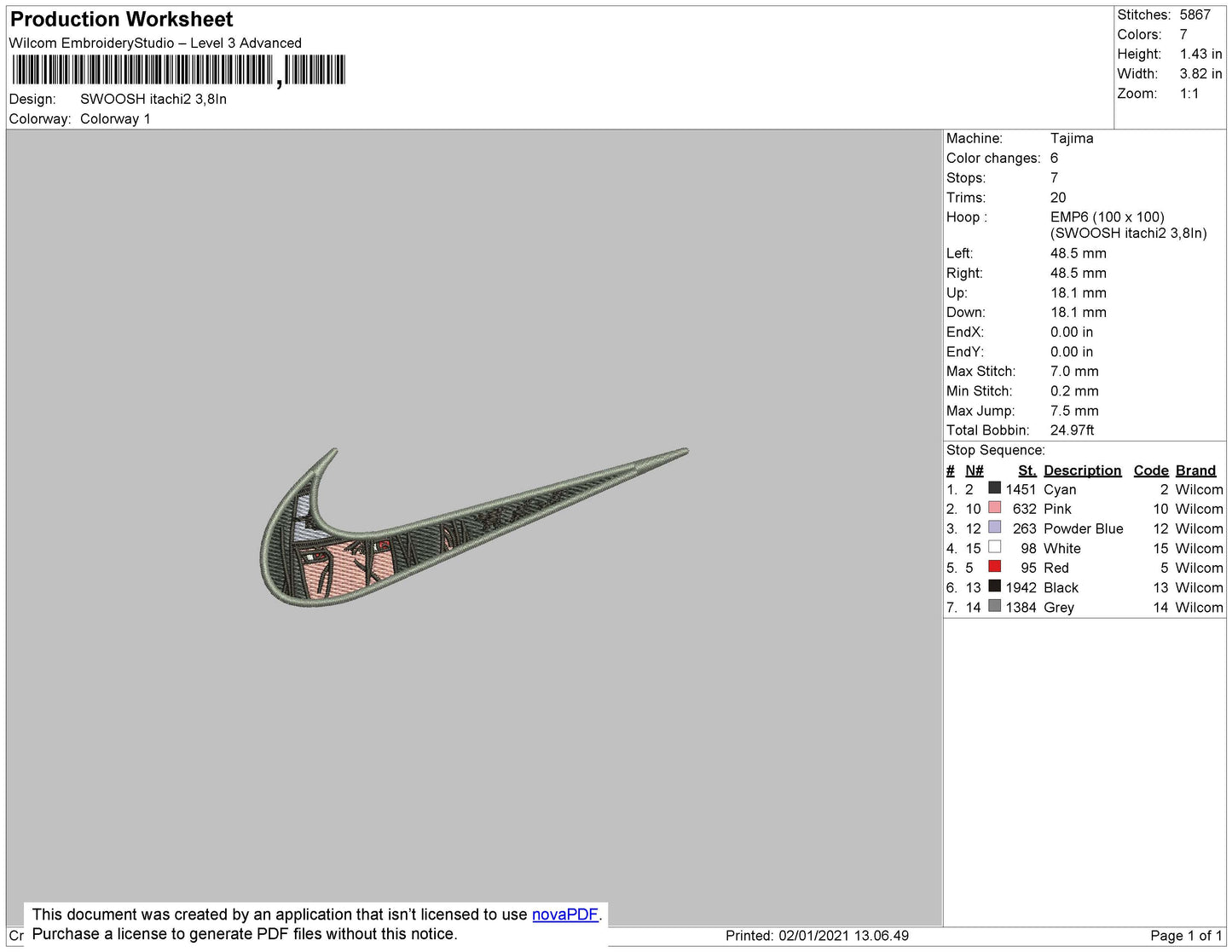Viewport: 1232px width, 952px height.
Task: Click the Stitches count value 5867
Action: 1194,14
